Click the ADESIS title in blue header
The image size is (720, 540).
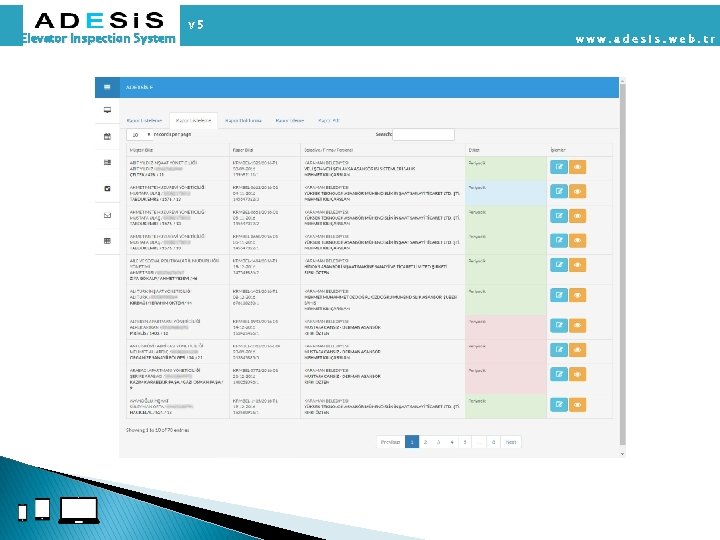(x=139, y=87)
